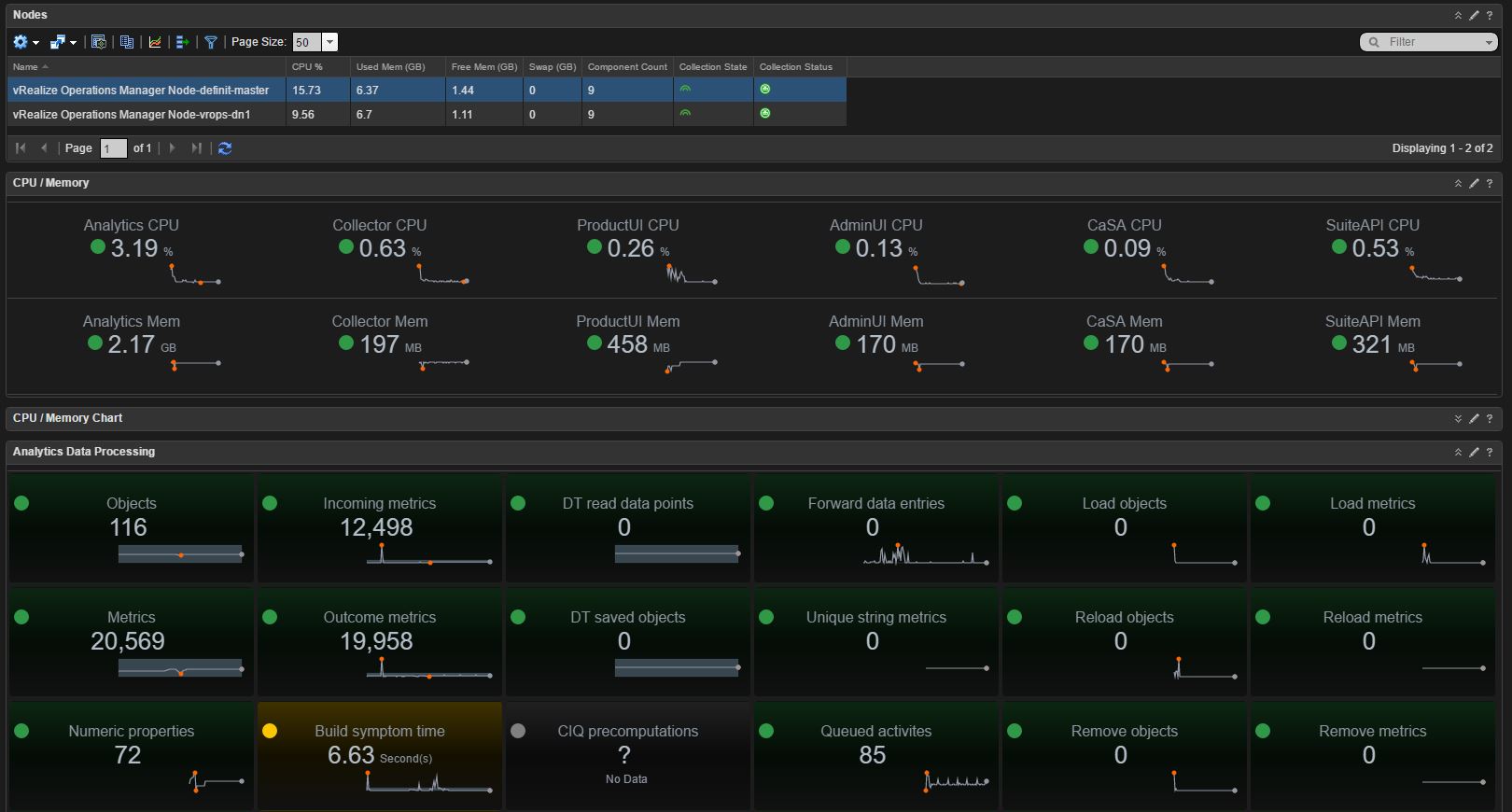Sort by the Name column header
Viewport: 1512px width, 812px height.
(146, 67)
